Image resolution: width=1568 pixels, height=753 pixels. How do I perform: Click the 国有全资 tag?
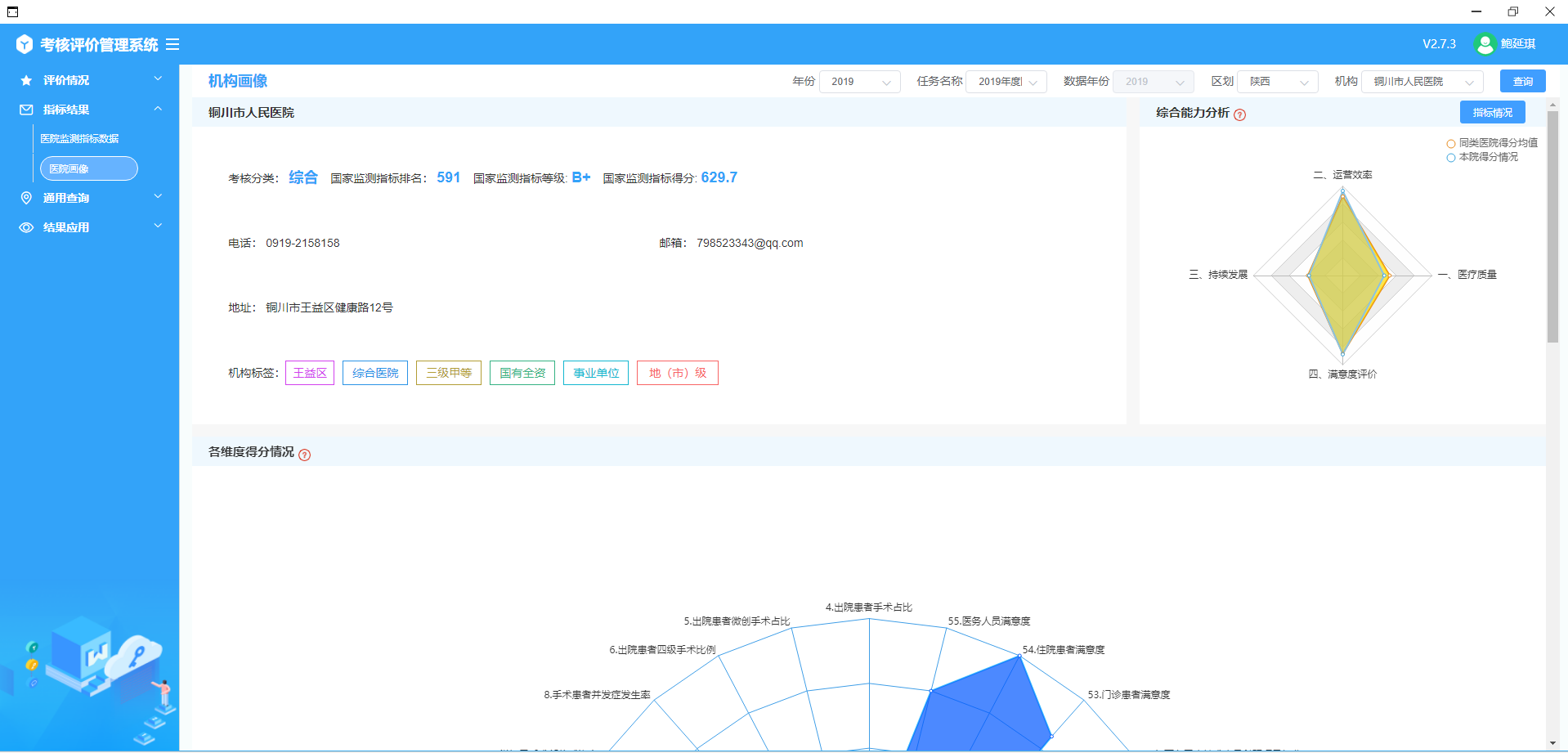[x=522, y=373]
